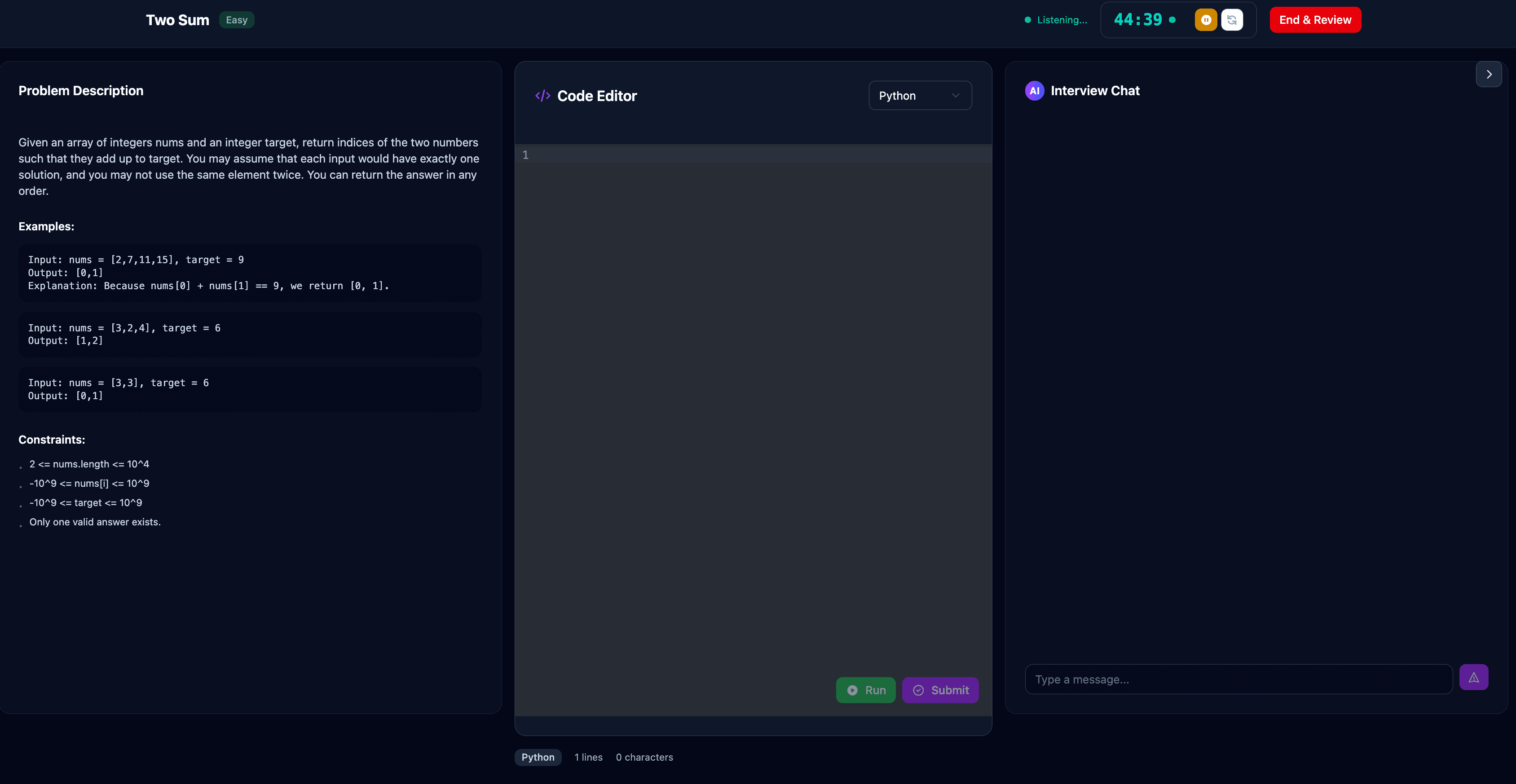The height and width of the screenshot is (784, 1516).
Task: Click the Easy difficulty badge
Action: tap(237, 20)
